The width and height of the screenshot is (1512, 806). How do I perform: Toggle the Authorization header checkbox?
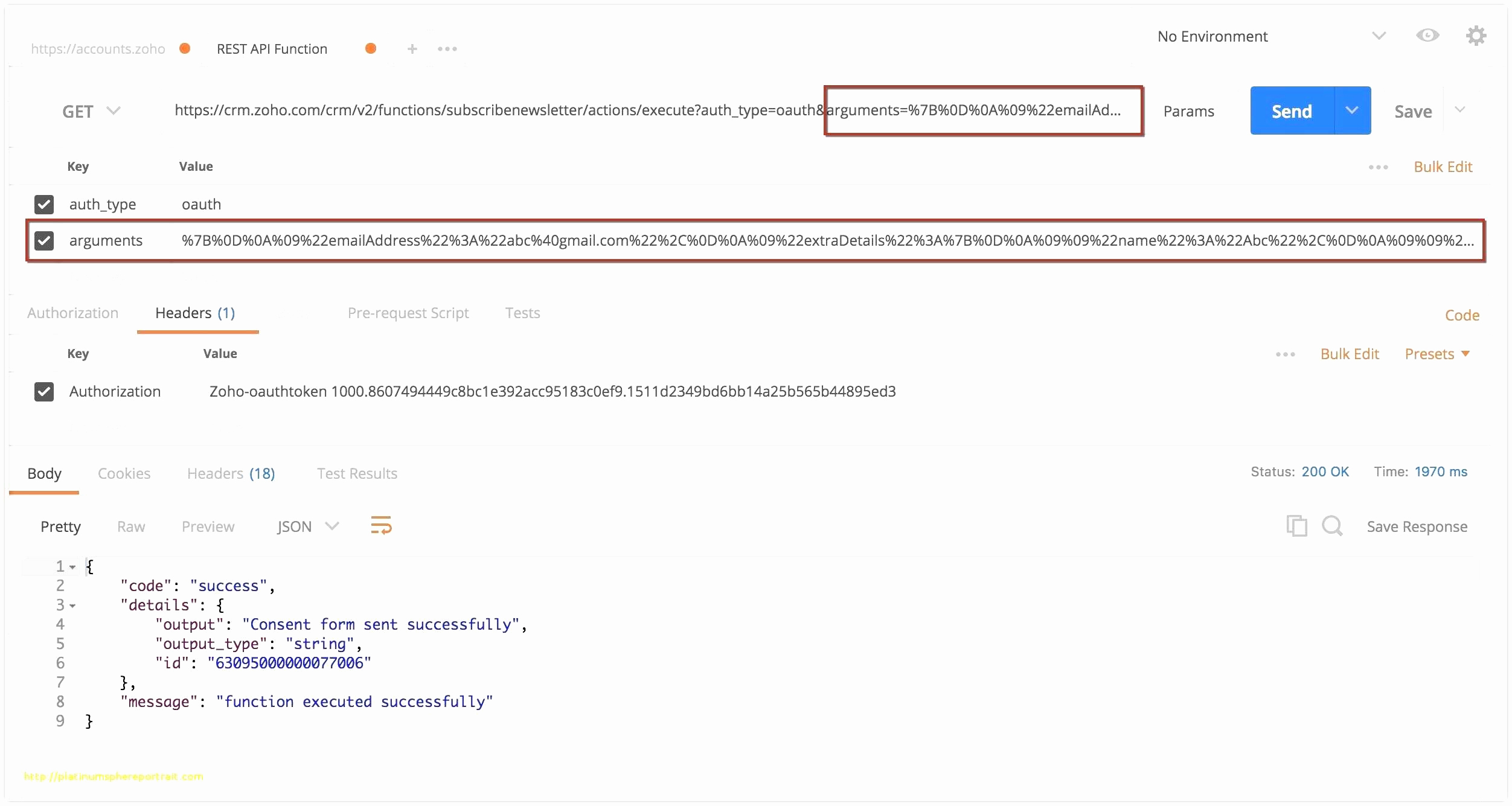44,390
